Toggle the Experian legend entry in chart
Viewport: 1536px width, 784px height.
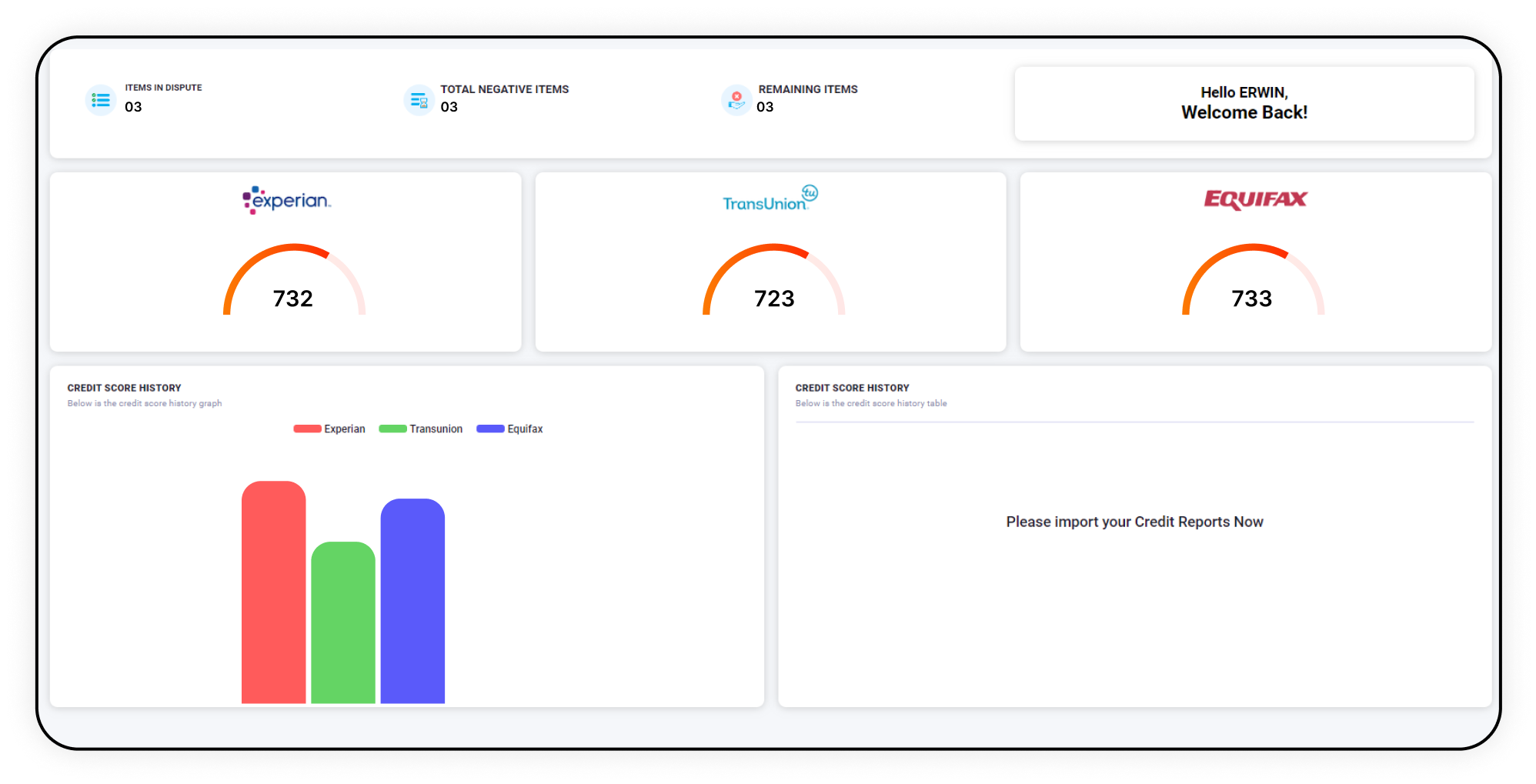329,429
